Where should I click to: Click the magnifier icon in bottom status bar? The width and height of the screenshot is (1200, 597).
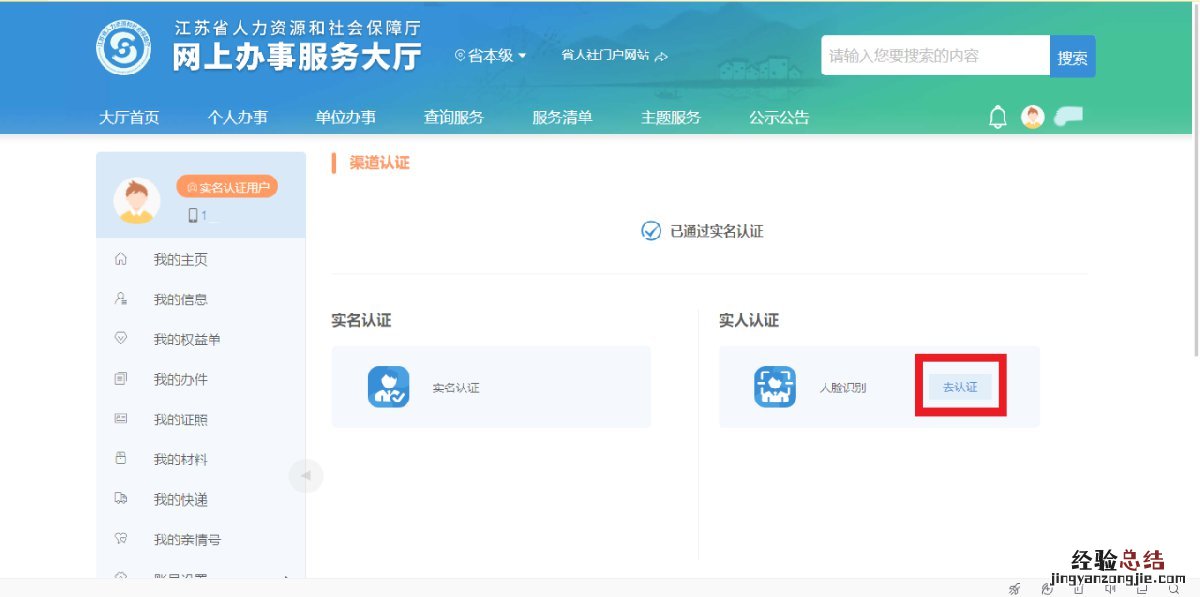coord(1173,588)
